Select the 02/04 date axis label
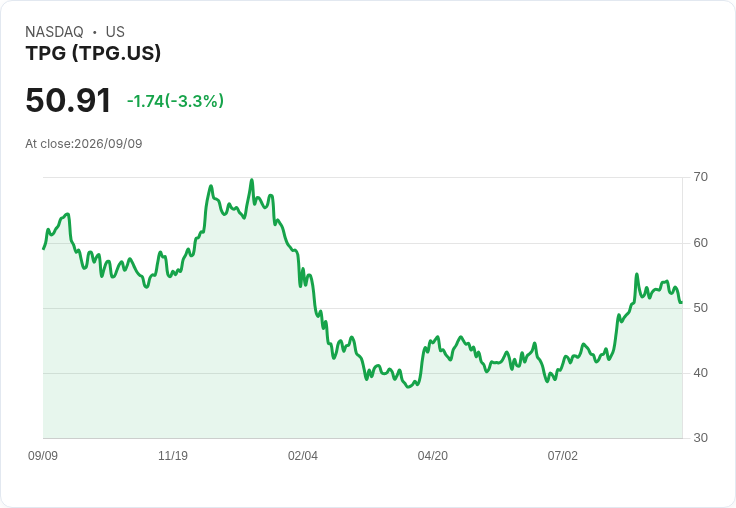The image size is (736, 508). point(303,455)
